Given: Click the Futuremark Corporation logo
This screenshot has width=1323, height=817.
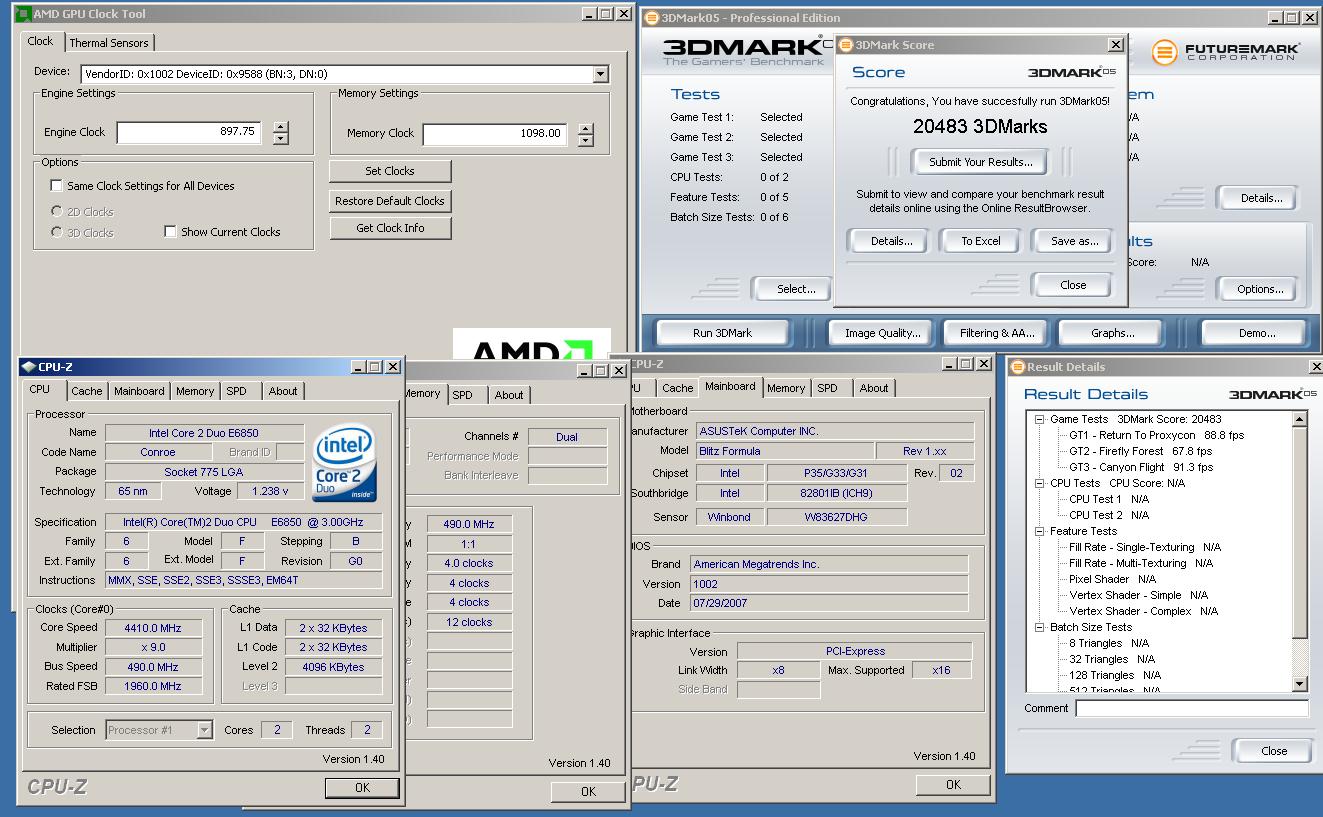Looking at the screenshot, I should coord(1225,51).
